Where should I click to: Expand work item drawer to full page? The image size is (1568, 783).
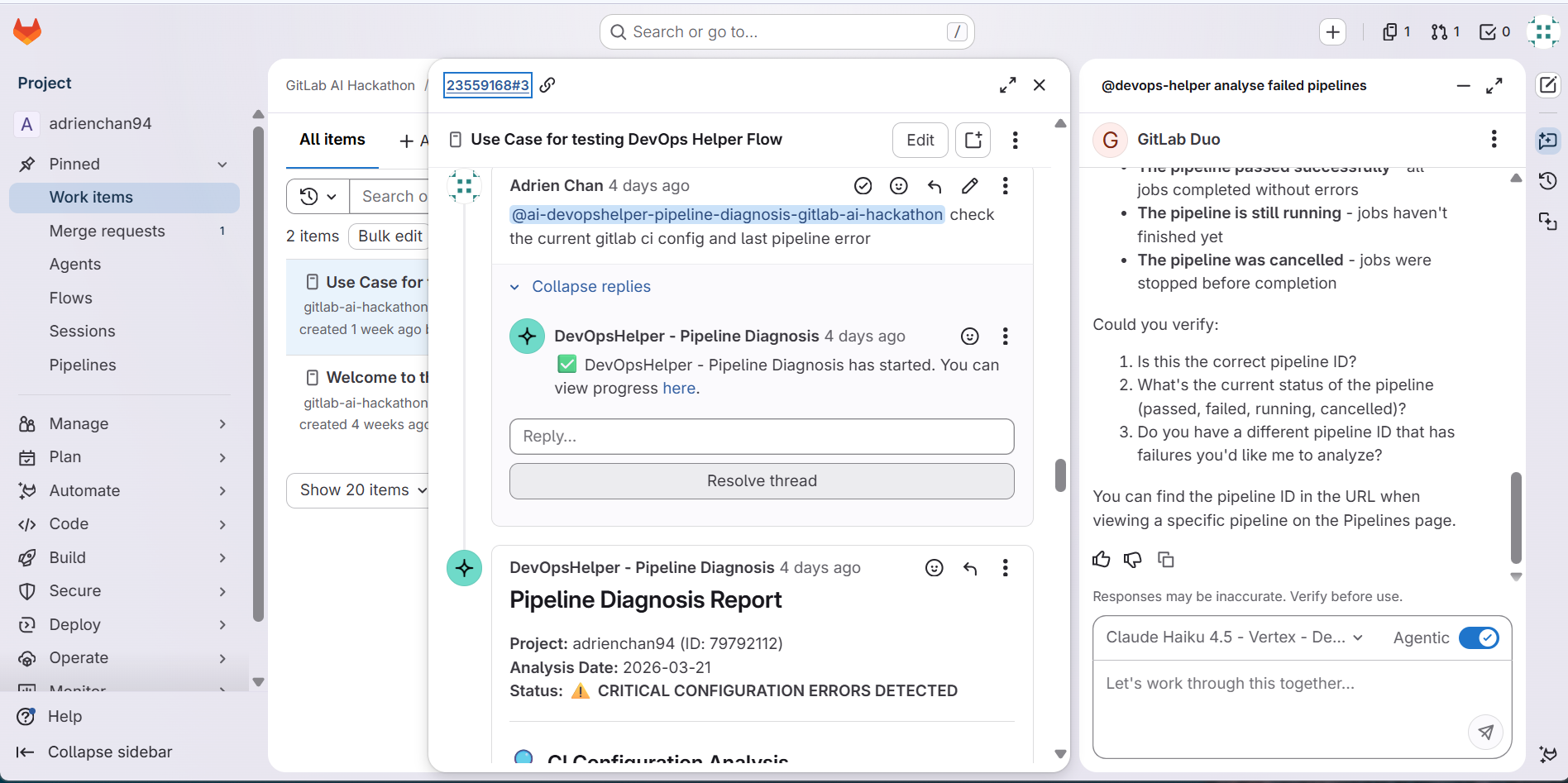1007,85
